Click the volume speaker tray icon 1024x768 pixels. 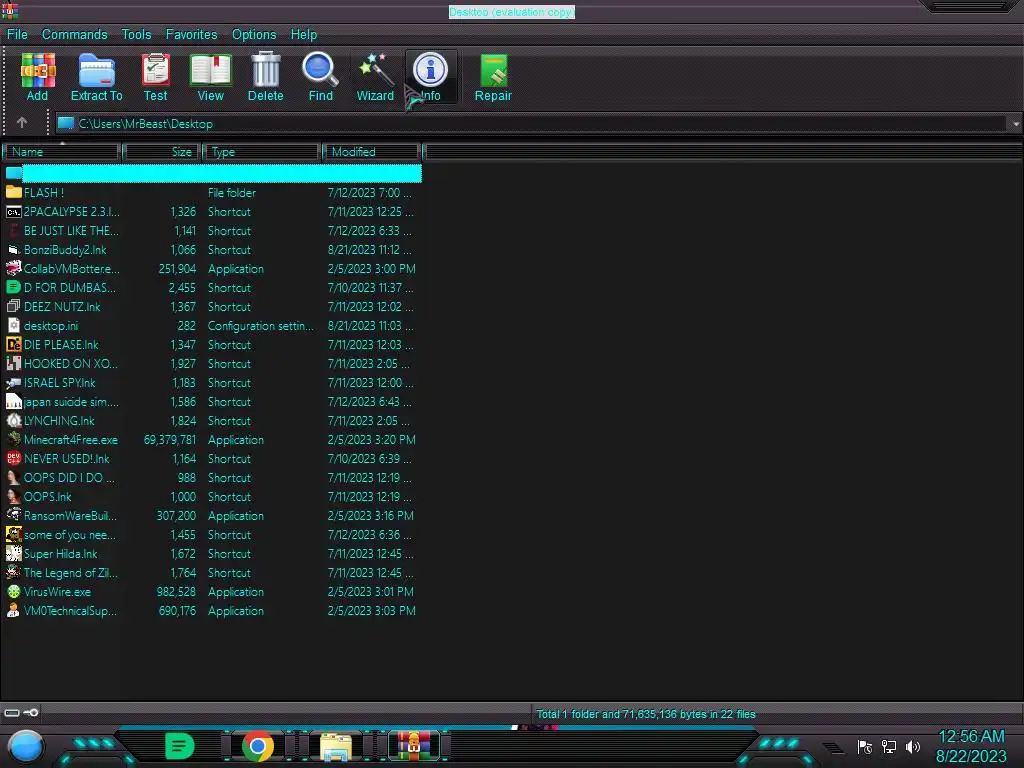click(913, 746)
